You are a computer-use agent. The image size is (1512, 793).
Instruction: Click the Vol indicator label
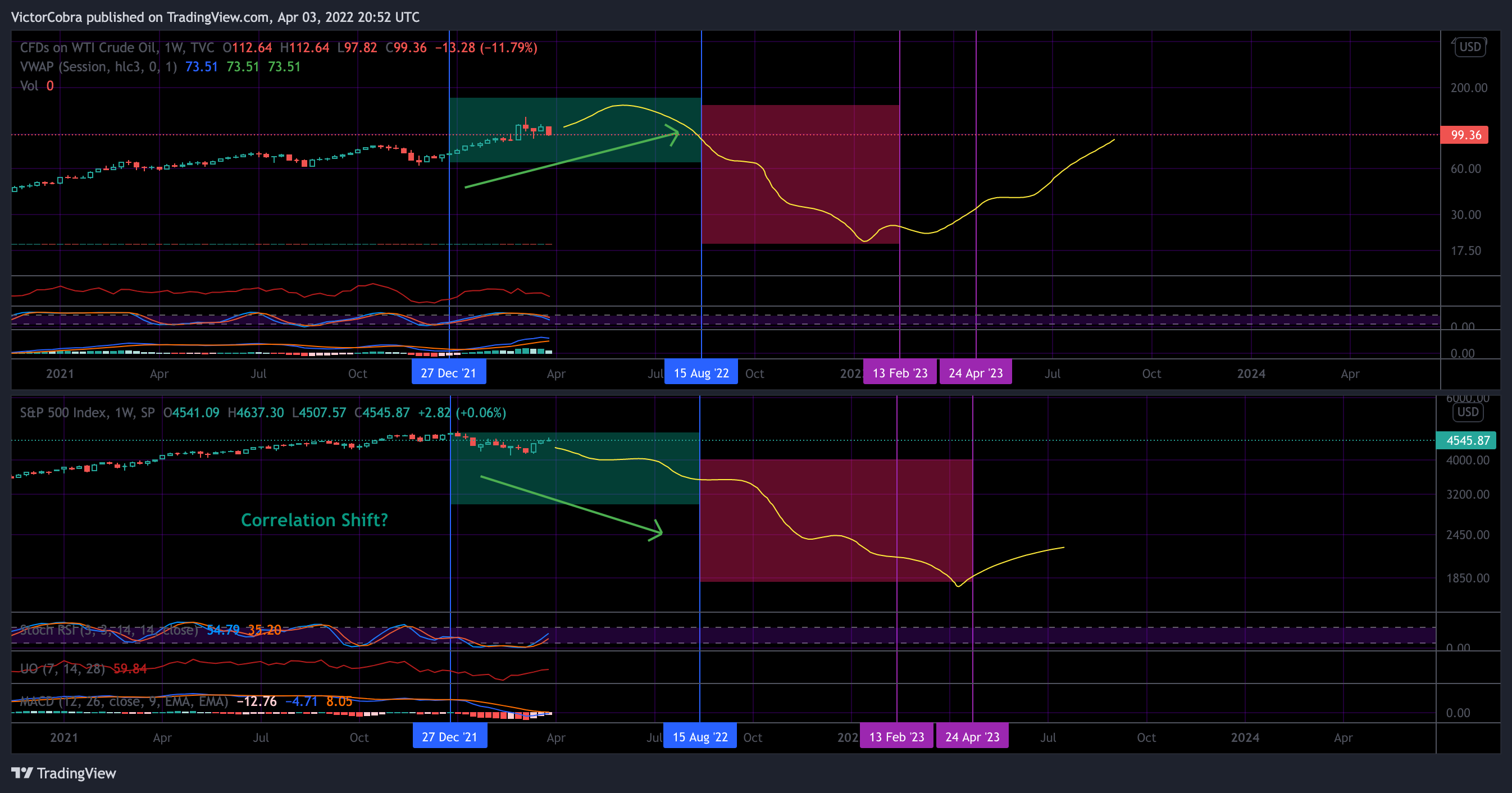pyautogui.click(x=29, y=86)
